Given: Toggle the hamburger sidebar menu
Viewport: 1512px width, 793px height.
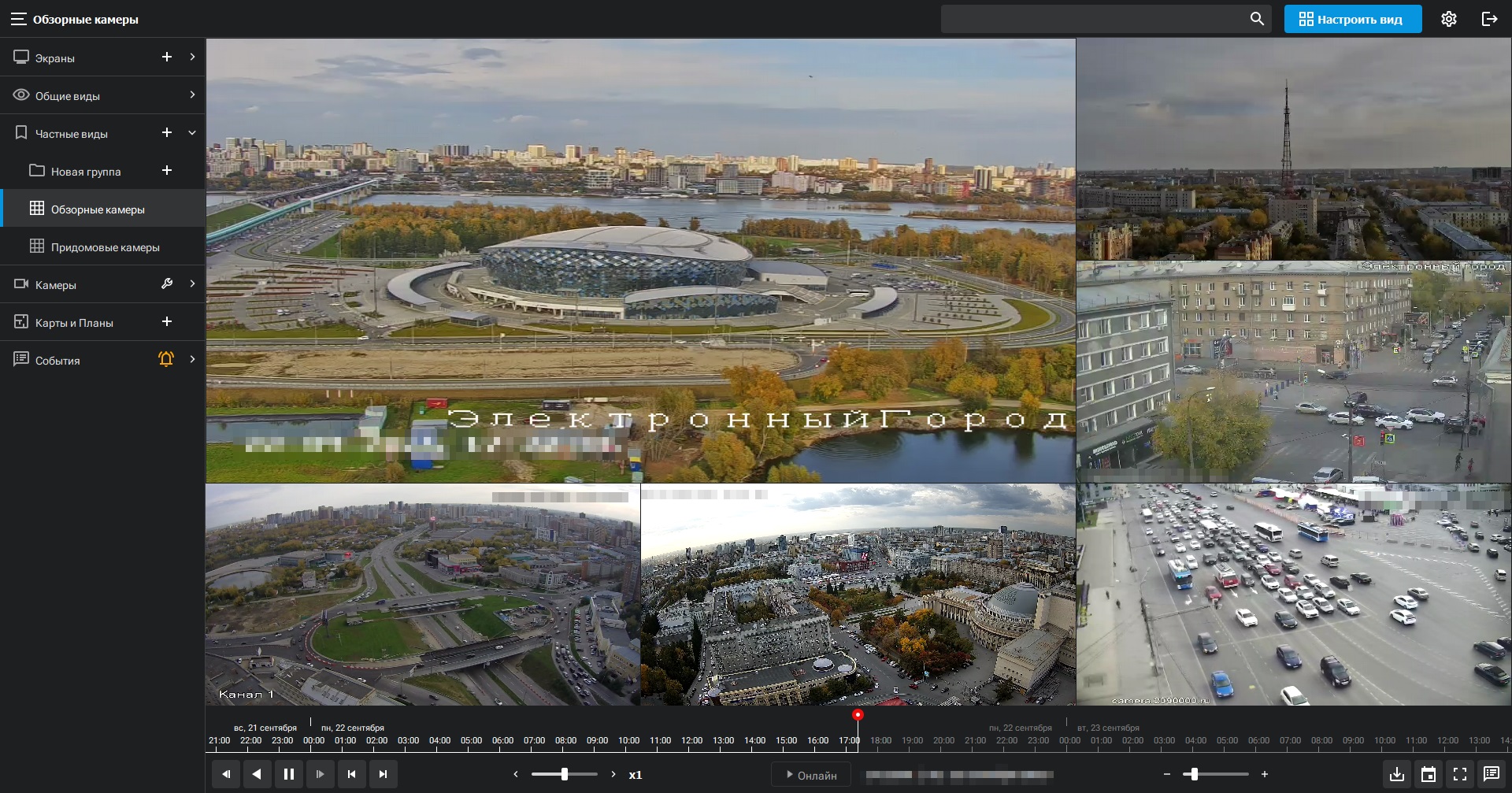Looking at the screenshot, I should (x=18, y=19).
